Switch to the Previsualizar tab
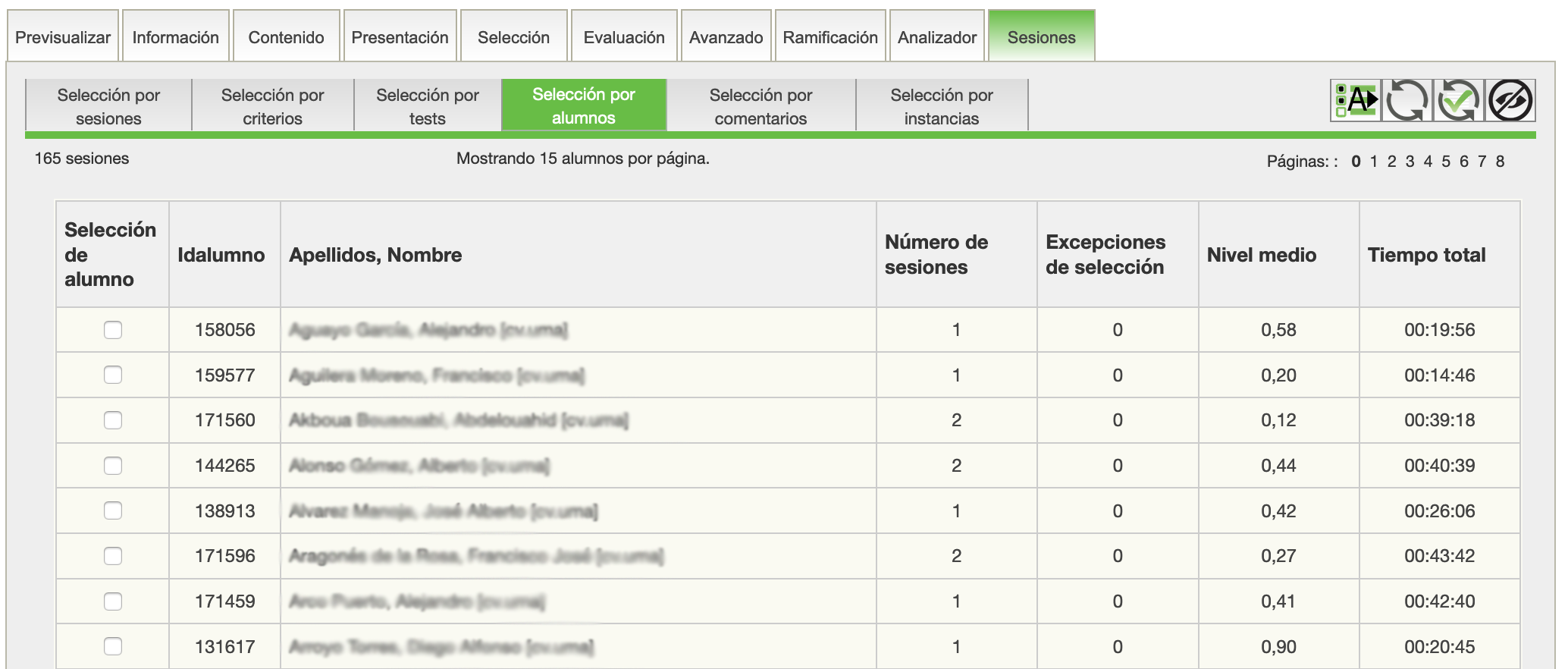Viewport: 1568px width, 669px height. click(63, 37)
